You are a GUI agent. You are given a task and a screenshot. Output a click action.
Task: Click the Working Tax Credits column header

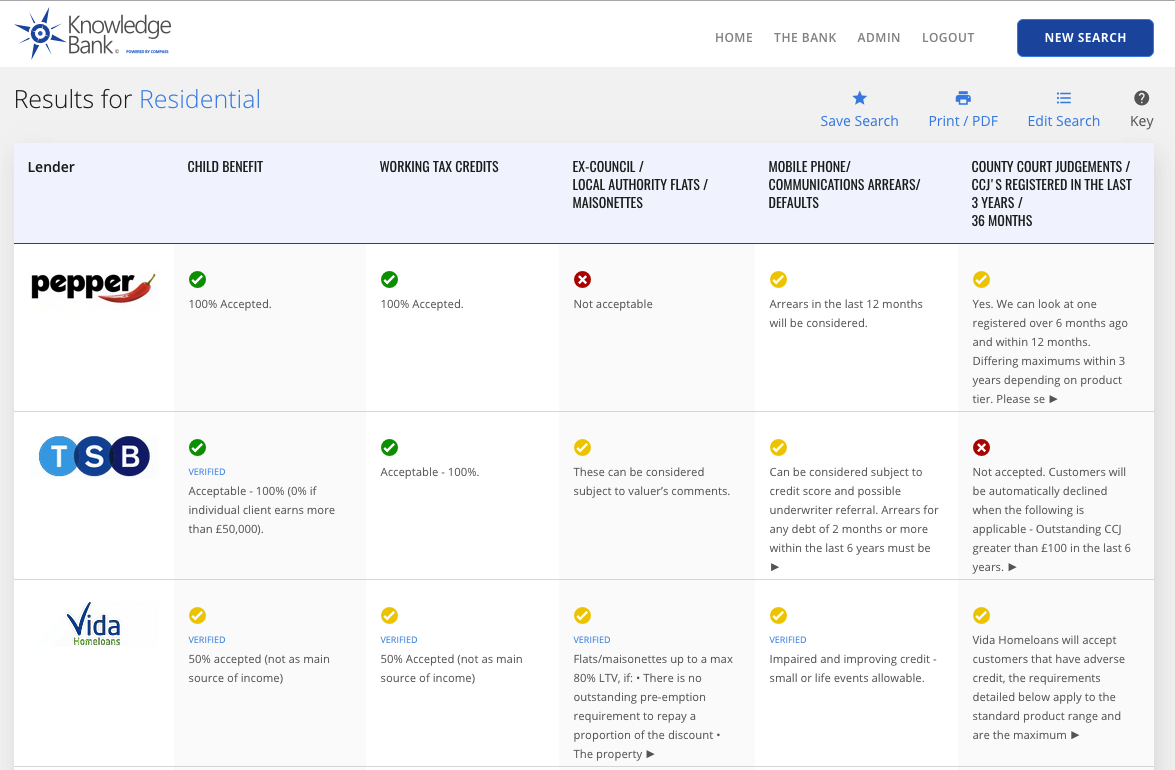(x=439, y=167)
